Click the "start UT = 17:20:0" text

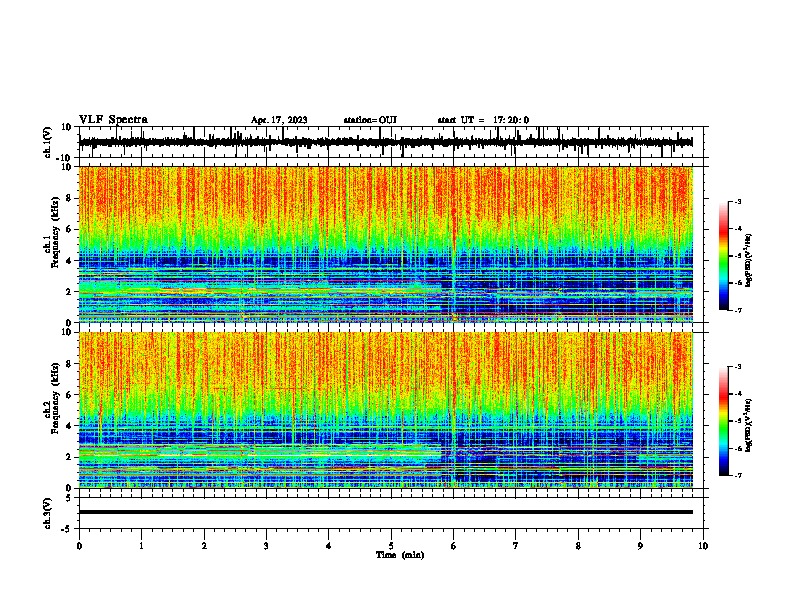483,120
